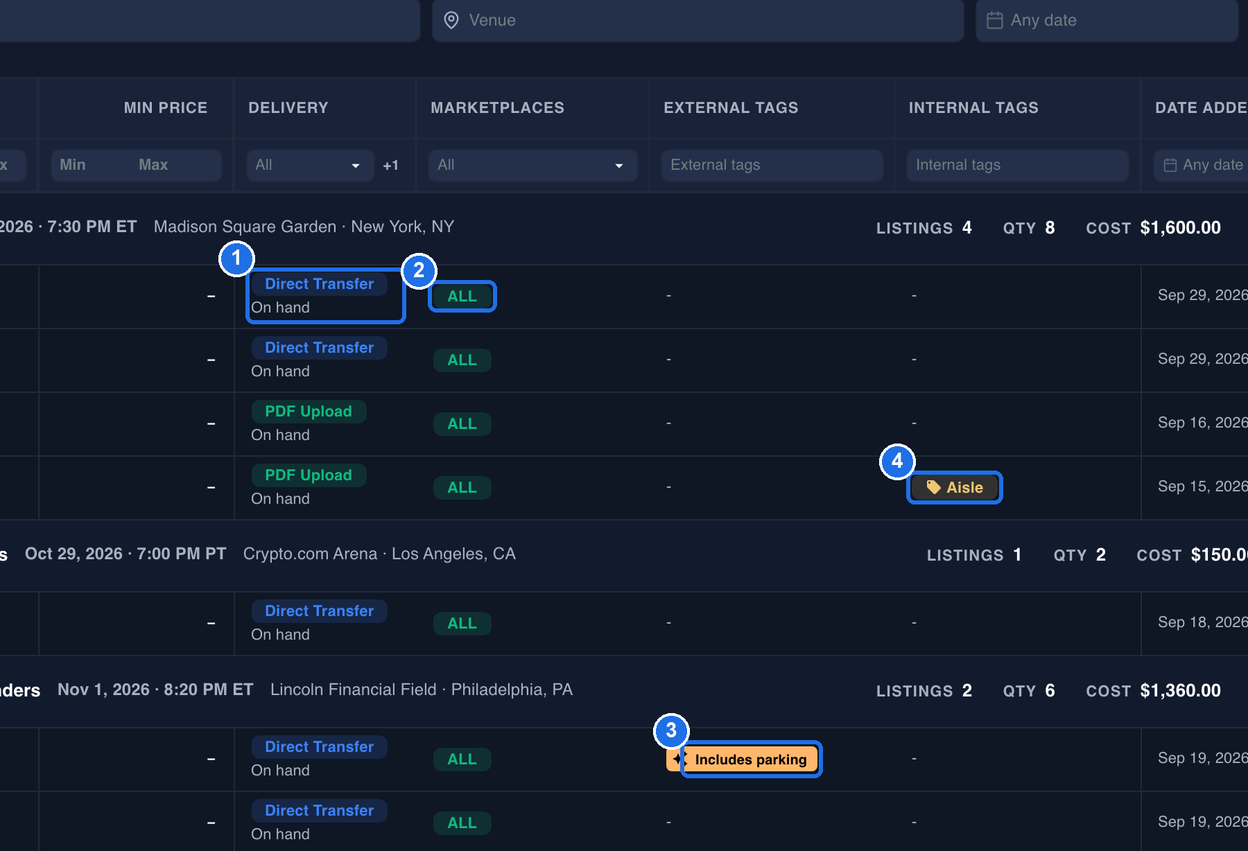Image resolution: width=1248 pixels, height=851 pixels.
Task: Select Lincoln Financial Field · Philadelphia, PA text
Action: (422, 690)
